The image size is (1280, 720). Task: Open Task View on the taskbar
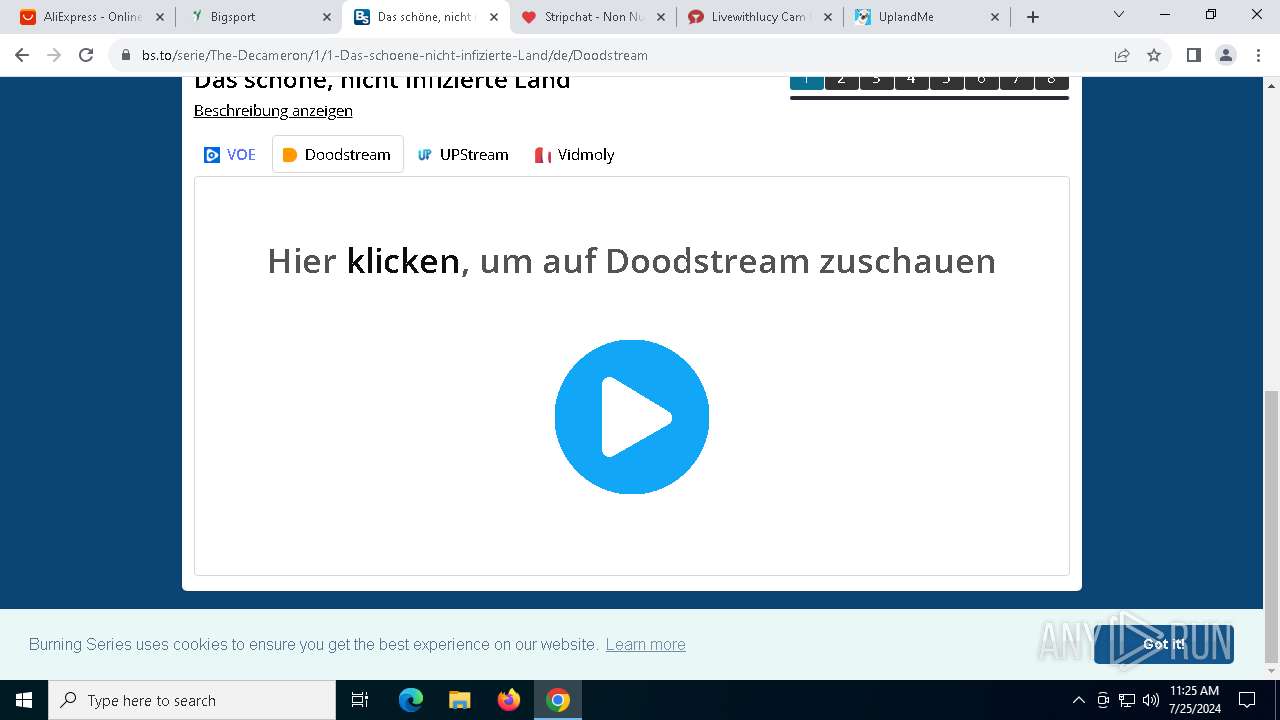360,700
